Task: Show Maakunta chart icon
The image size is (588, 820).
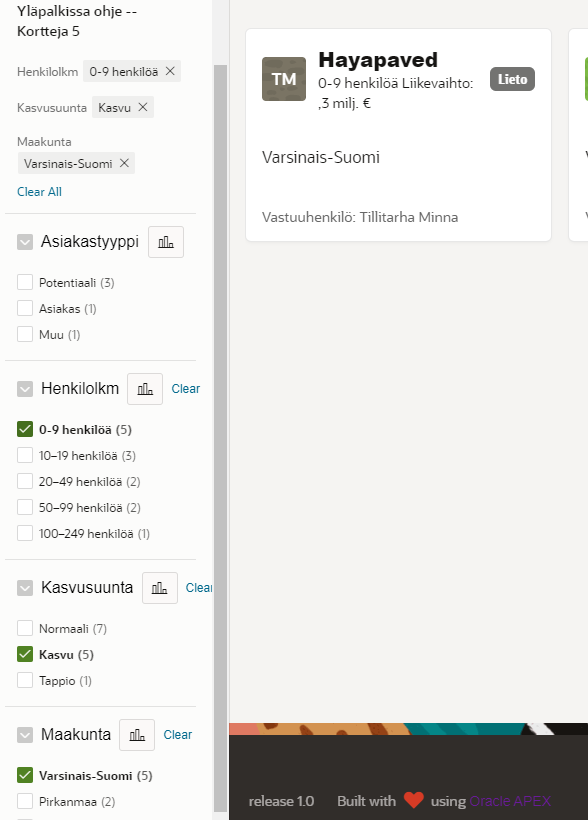Action: click(x=137, y=735)
